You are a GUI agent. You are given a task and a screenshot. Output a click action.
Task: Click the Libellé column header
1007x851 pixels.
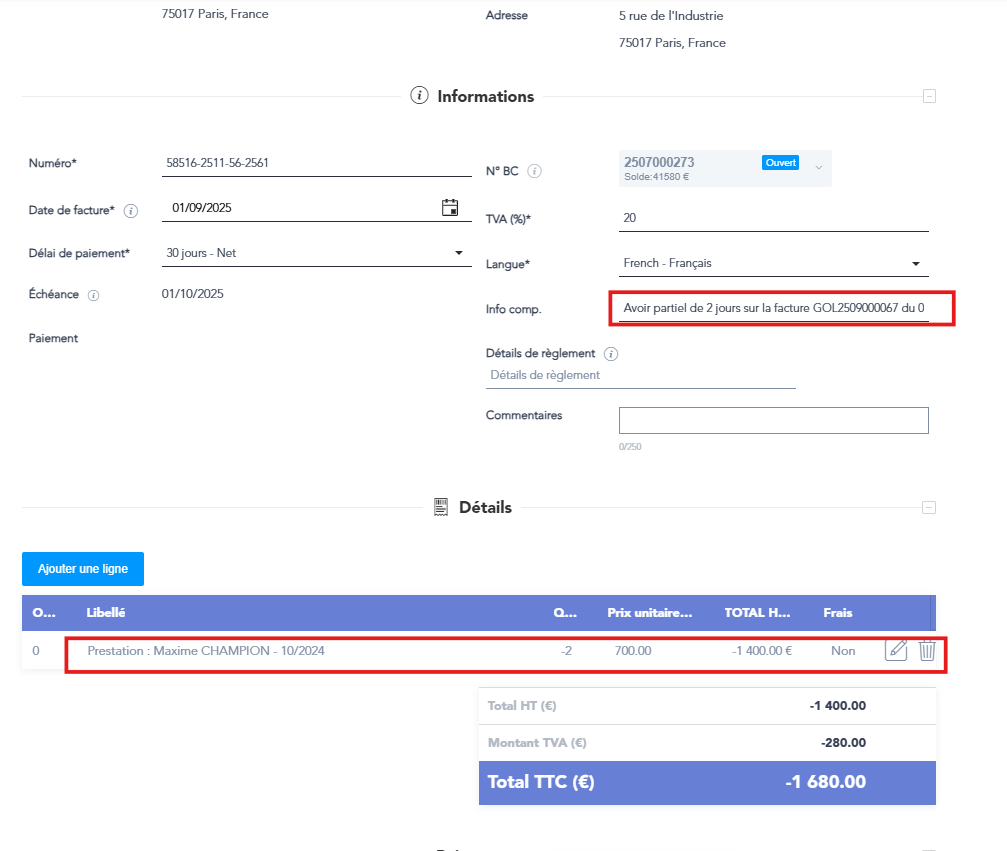click(x=106, y=612)
